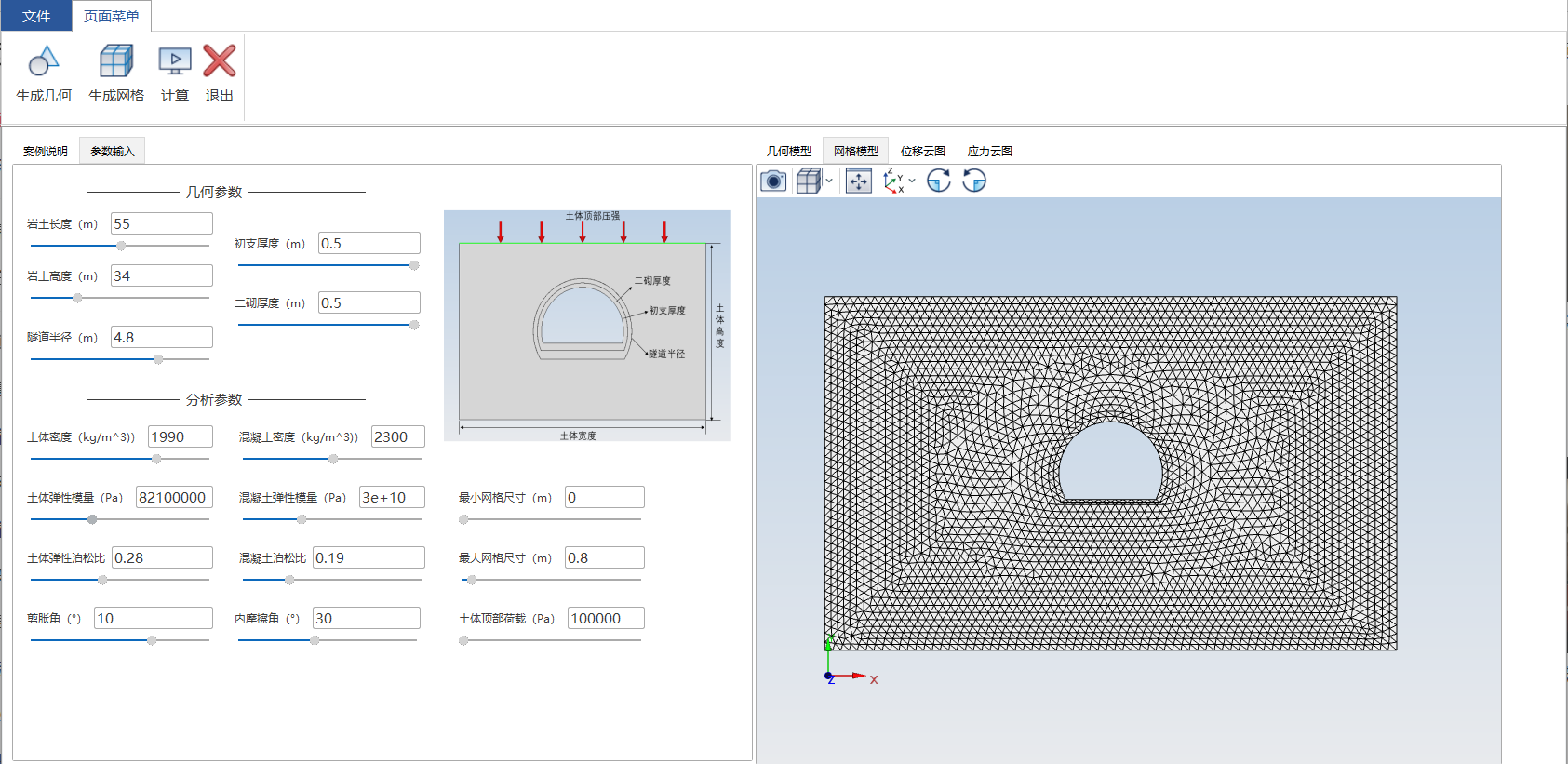1568x764 pixels.
Task: Click the 最小网格尺寸 slider handle
Action: 463,519
